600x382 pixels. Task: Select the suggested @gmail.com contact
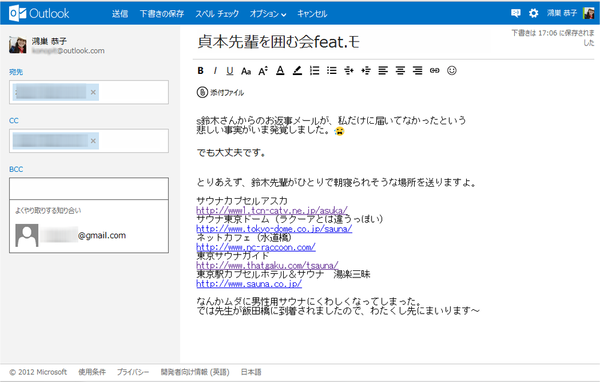tap(89, 235)
